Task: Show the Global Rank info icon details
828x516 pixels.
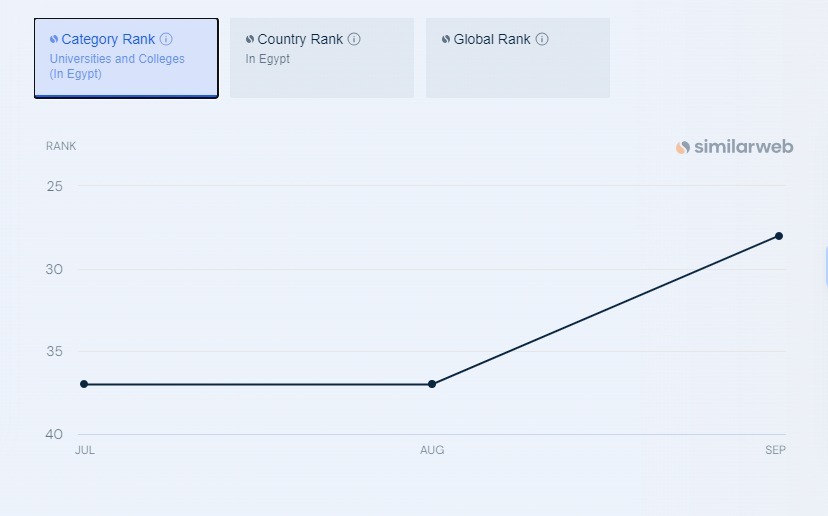Action: [542, 39]
